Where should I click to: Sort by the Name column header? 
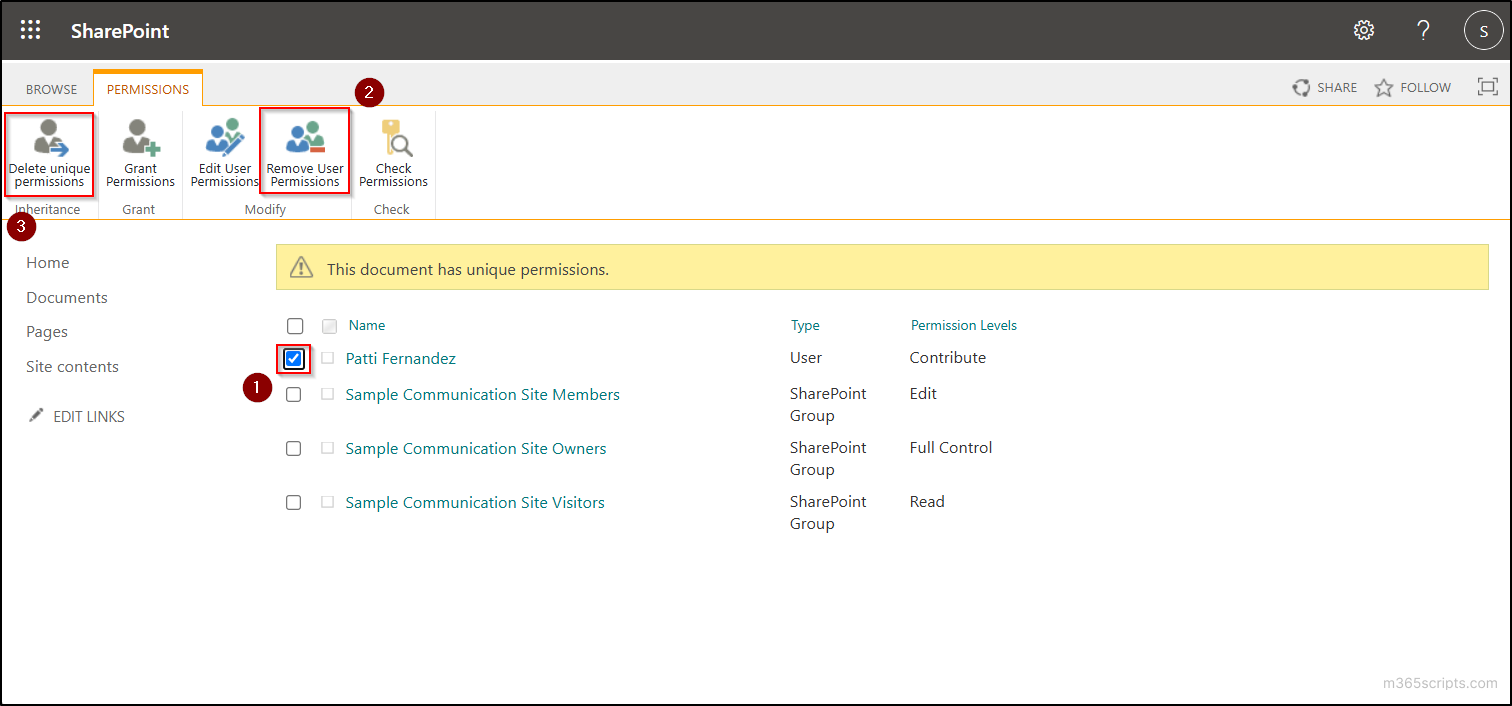pos(367,325)
